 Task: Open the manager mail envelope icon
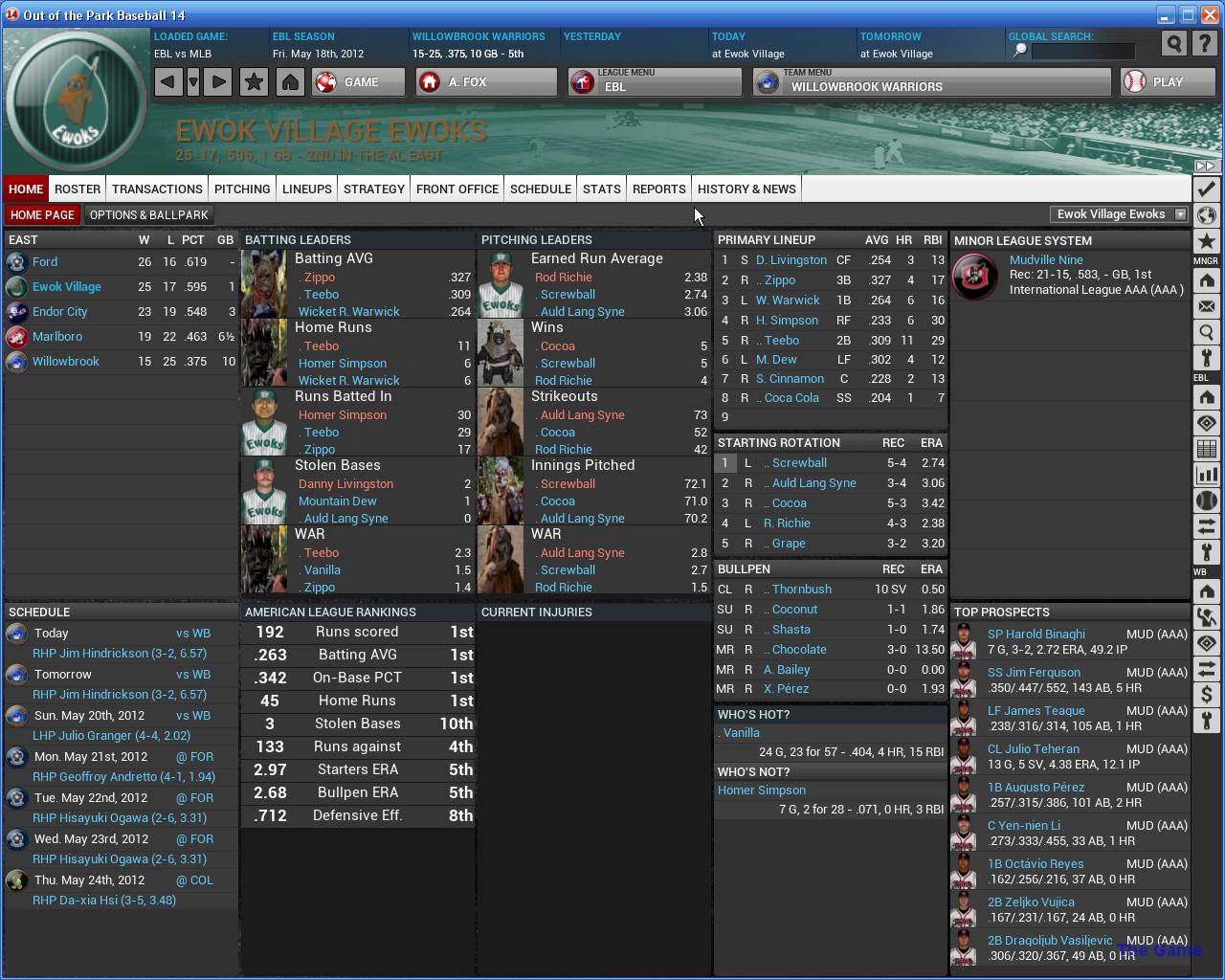pos(1206,307)
